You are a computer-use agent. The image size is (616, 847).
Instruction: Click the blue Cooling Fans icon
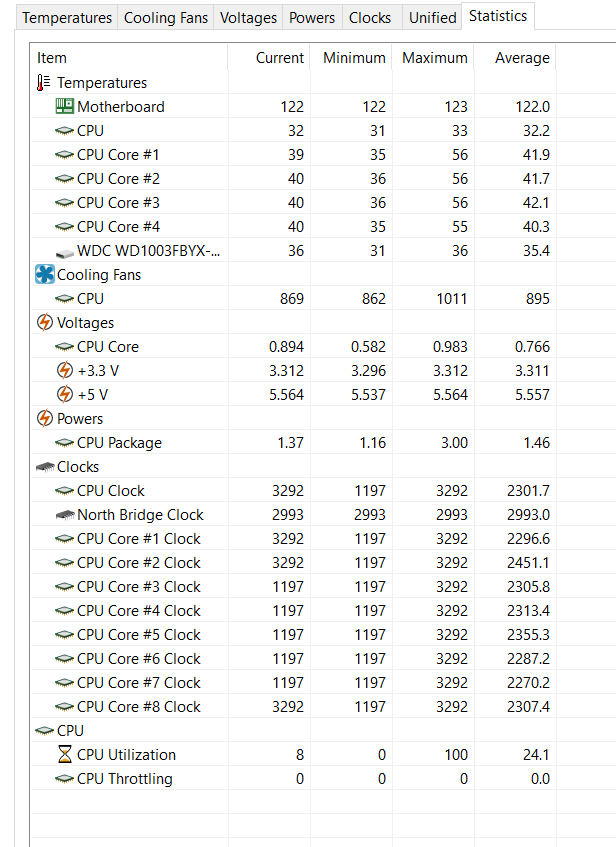(x=44, y=275)
